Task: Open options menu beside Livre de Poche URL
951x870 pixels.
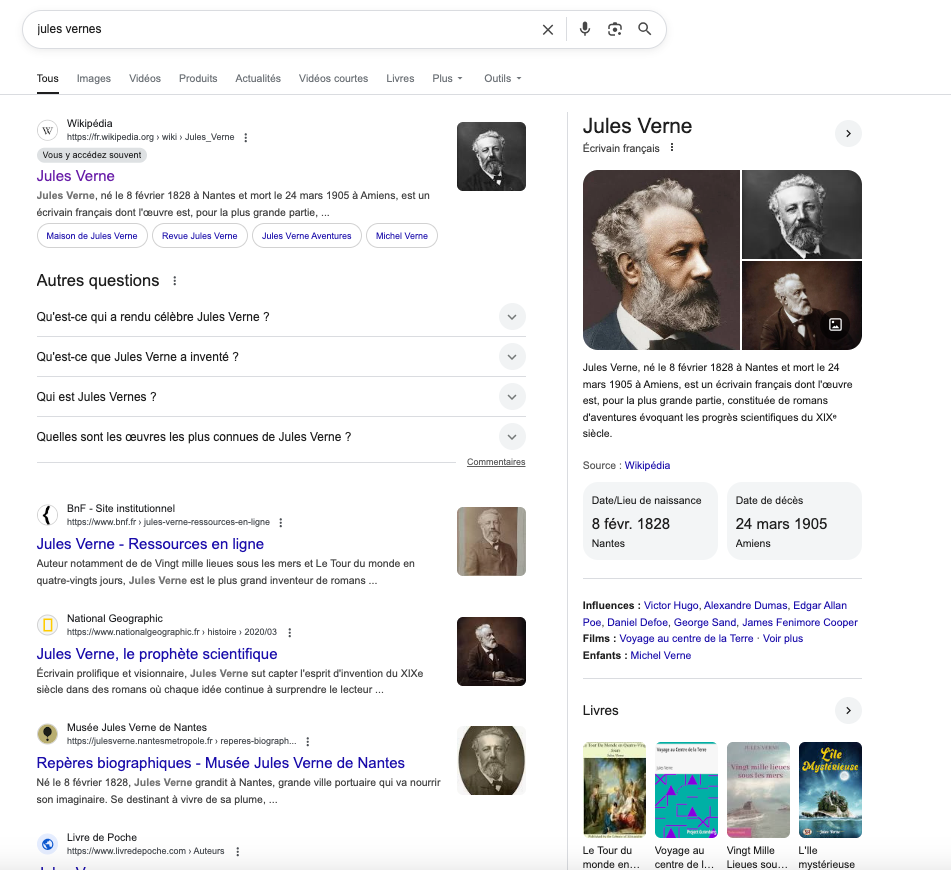Action: tap(238, 852)
